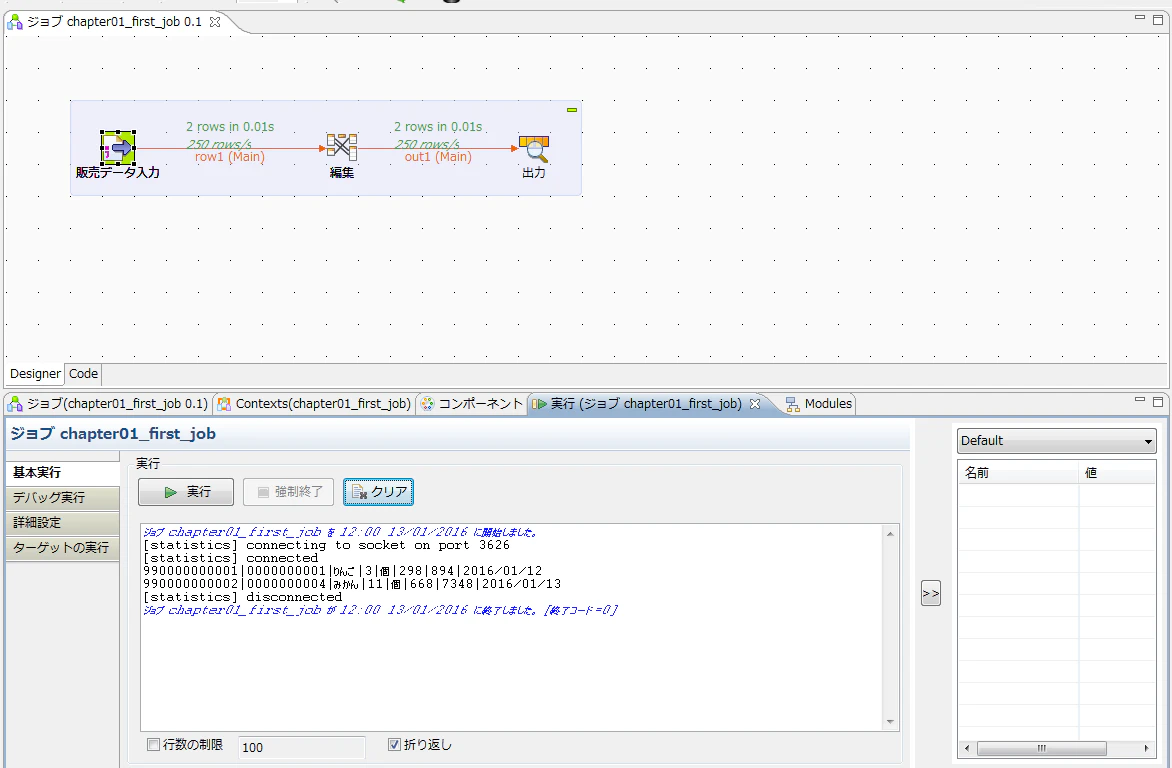Viewport: 1172px width, 768px height.
Task: Click the 実行 run button
Action: tap(186, 492)
